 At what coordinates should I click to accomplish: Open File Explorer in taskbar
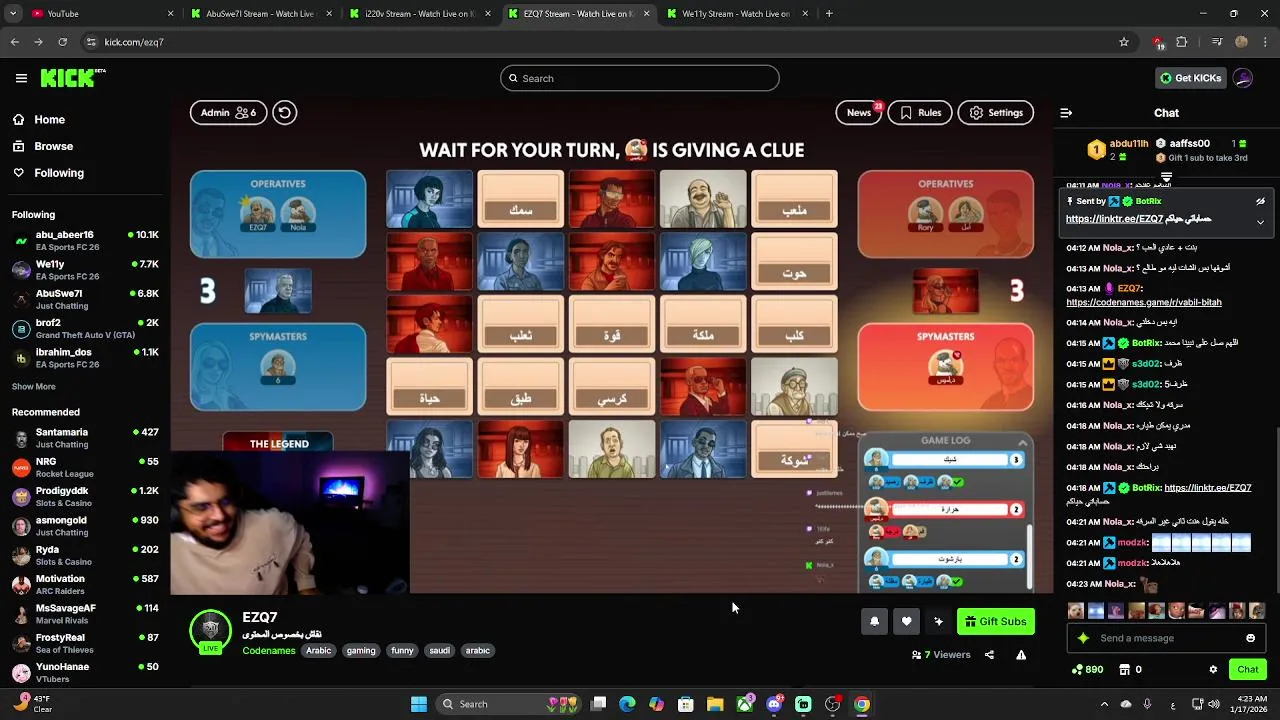pyautogui.click(x=715, y=704)
